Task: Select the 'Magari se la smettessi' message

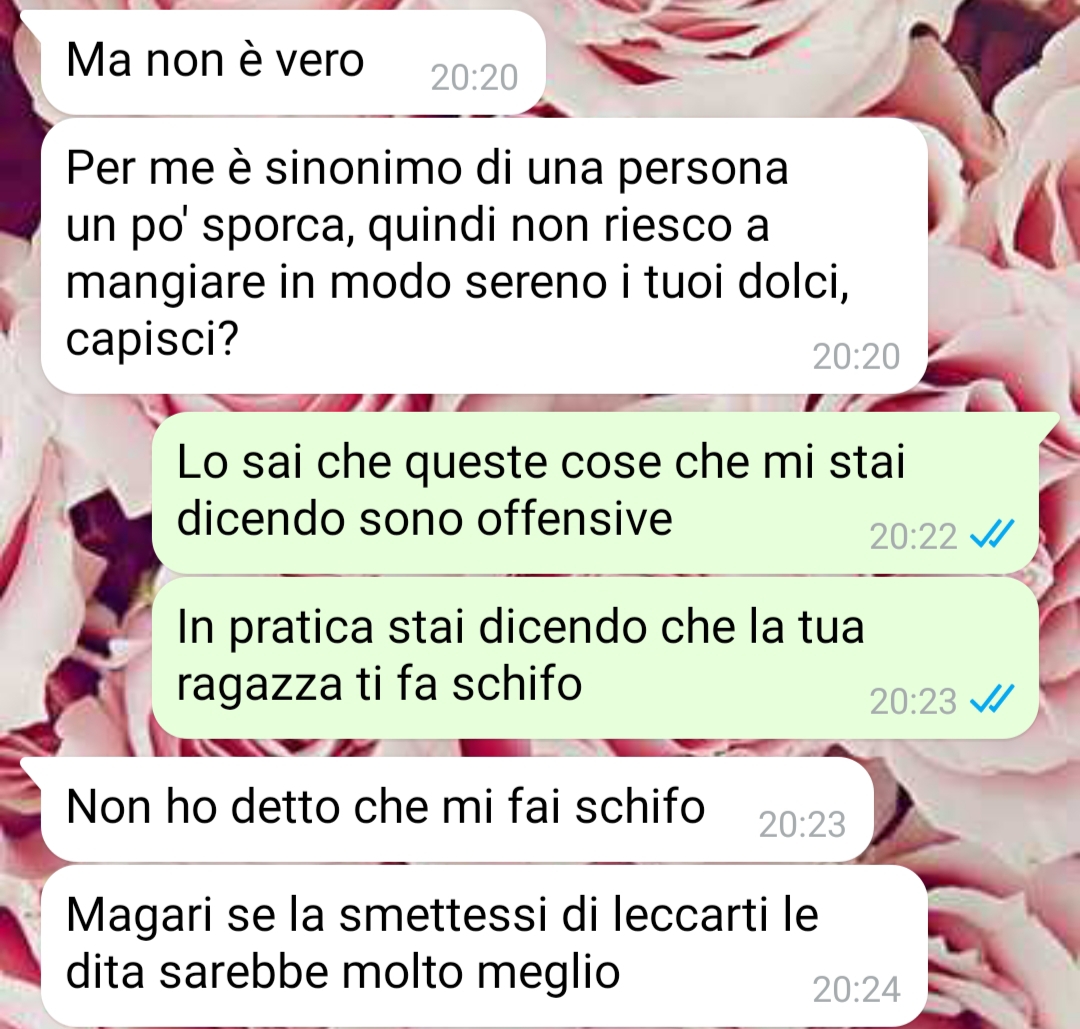Action: [484, 946]
